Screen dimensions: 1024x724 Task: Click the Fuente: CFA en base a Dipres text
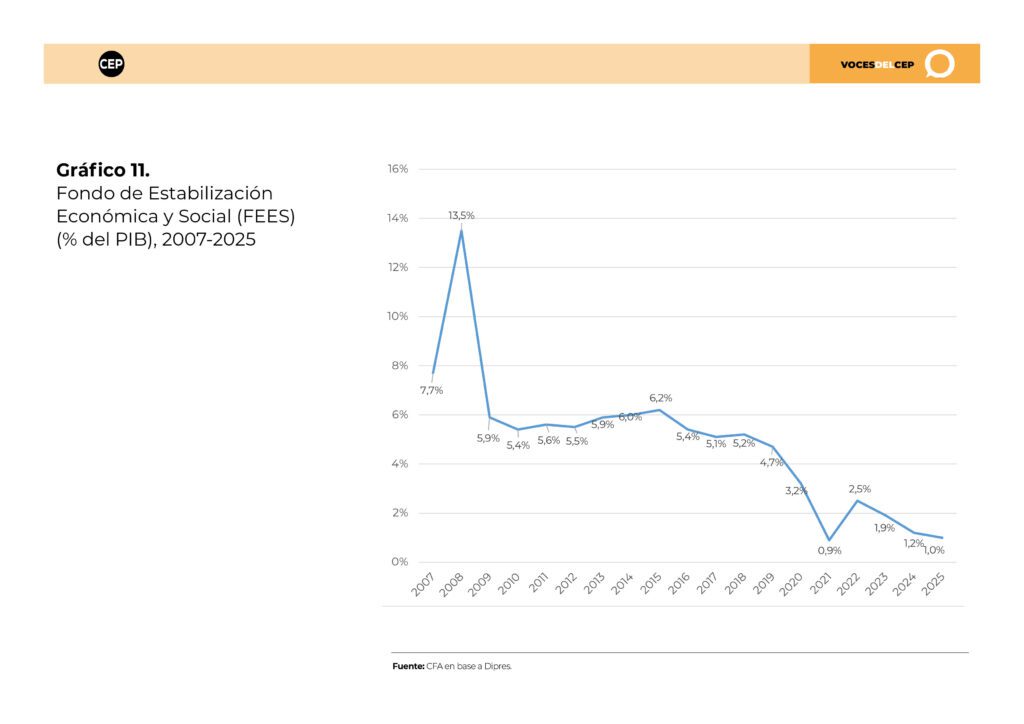click(452, 667)
